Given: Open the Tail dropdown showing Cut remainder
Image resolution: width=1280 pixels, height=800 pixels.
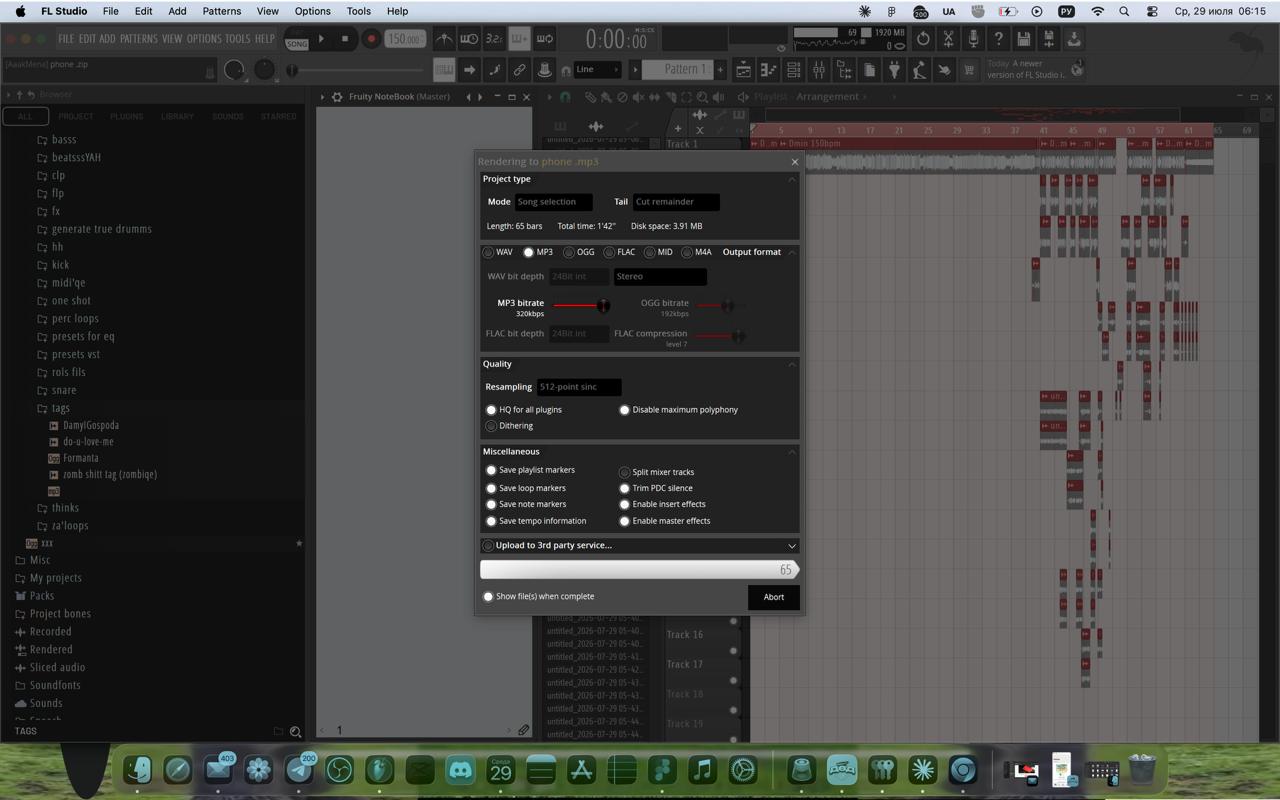Looking at the screenshot, I should click(676, 202).
